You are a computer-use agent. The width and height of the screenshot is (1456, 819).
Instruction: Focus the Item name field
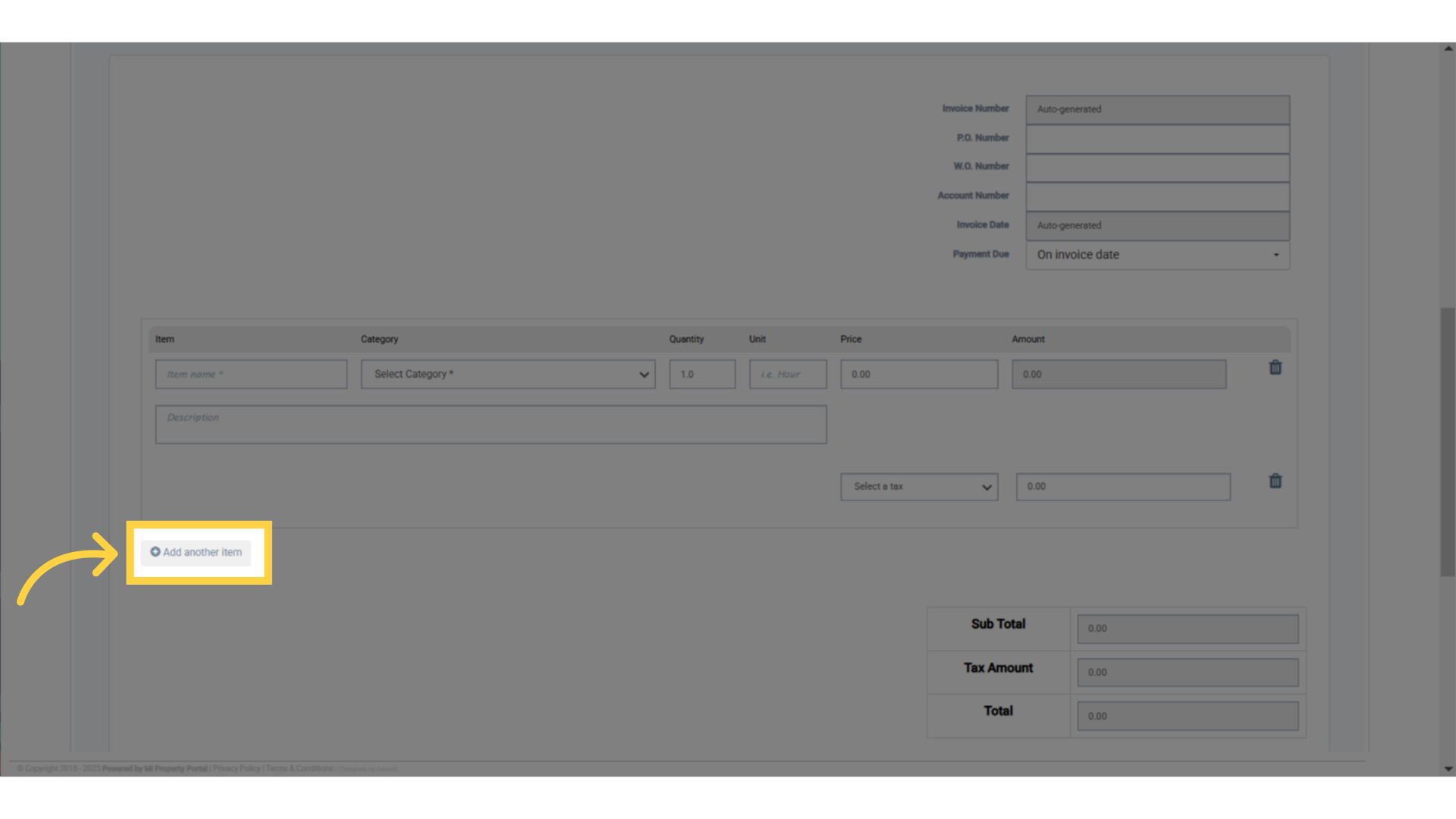251,375
